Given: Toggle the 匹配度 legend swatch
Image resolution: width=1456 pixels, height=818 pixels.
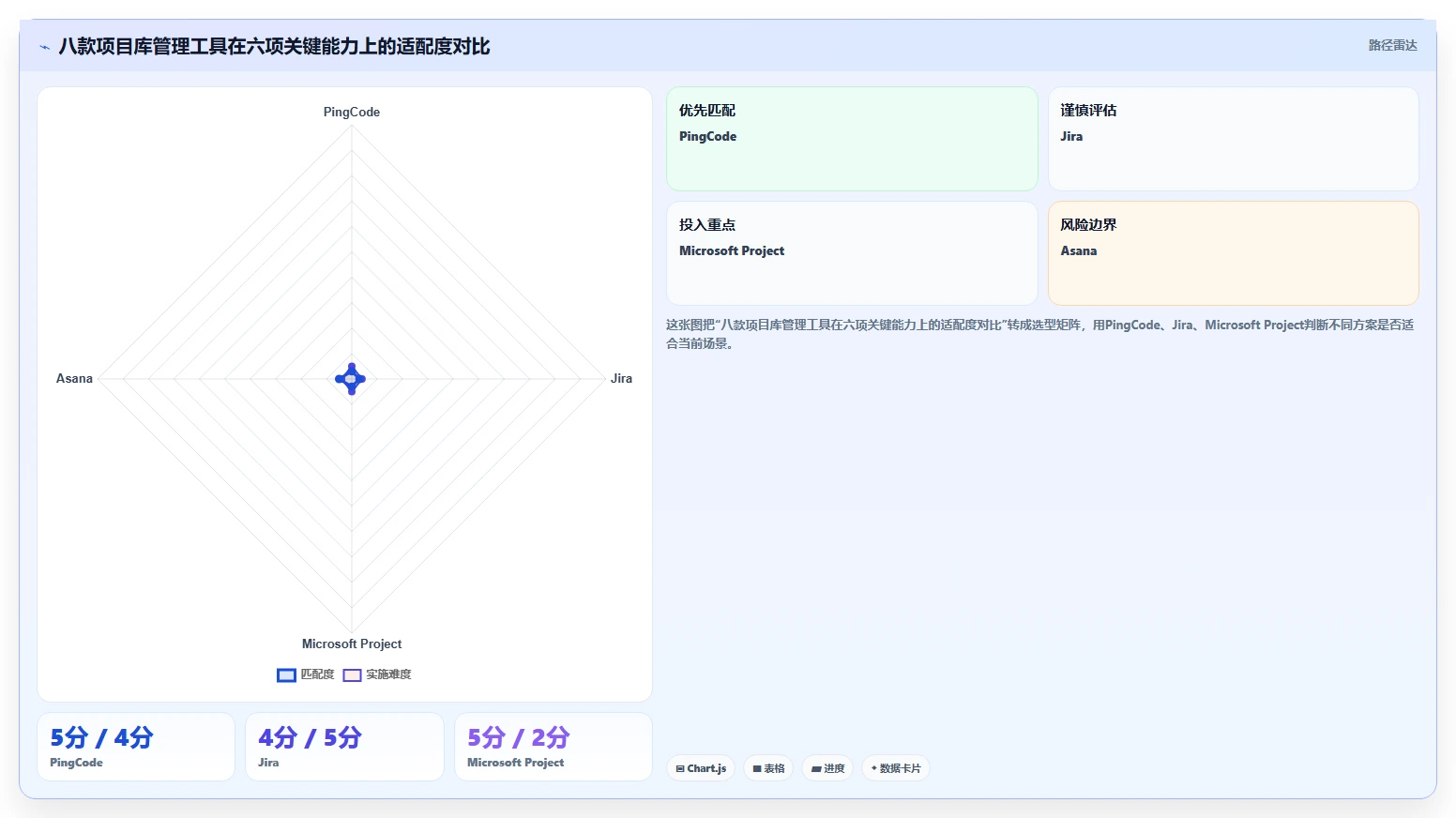Looking at the screenshot, I should pos(286,674).
